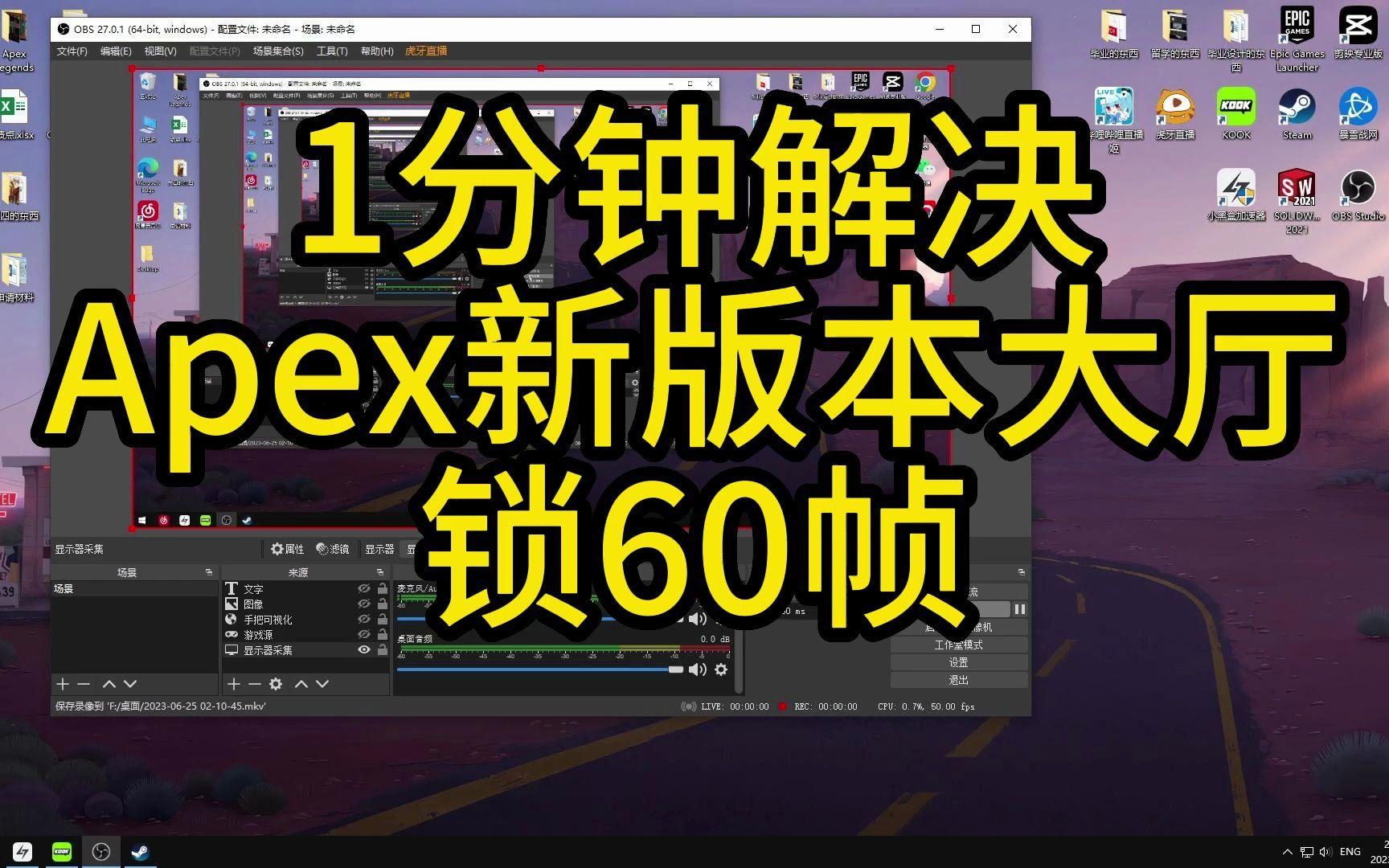This screenshot has height=868, width=1389.
Task: Click 退出 button in controls
Action: tap(958, 681)
